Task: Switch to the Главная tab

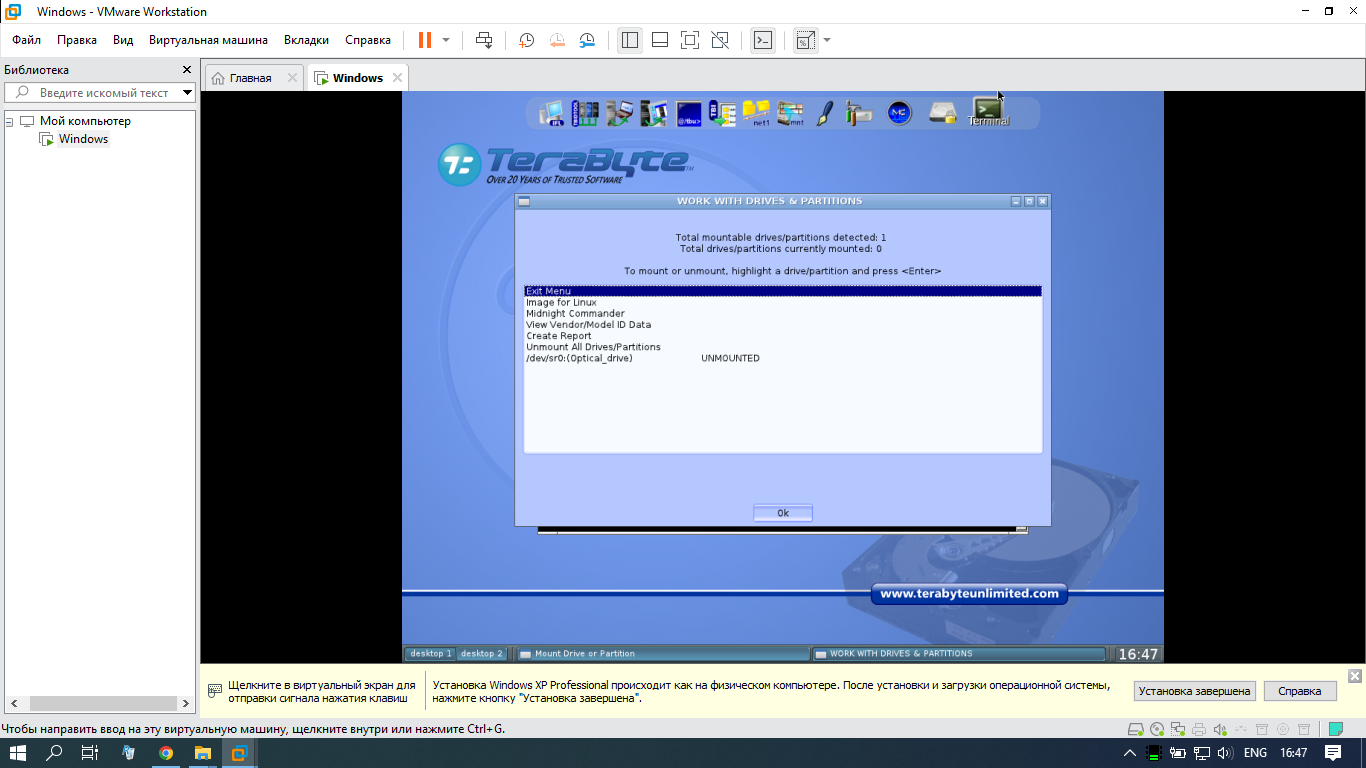Action: 250,78
